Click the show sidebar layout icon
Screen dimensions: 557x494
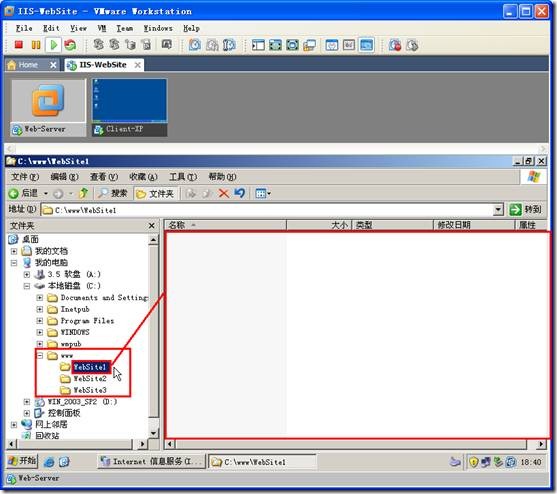(x=258, y=45)
